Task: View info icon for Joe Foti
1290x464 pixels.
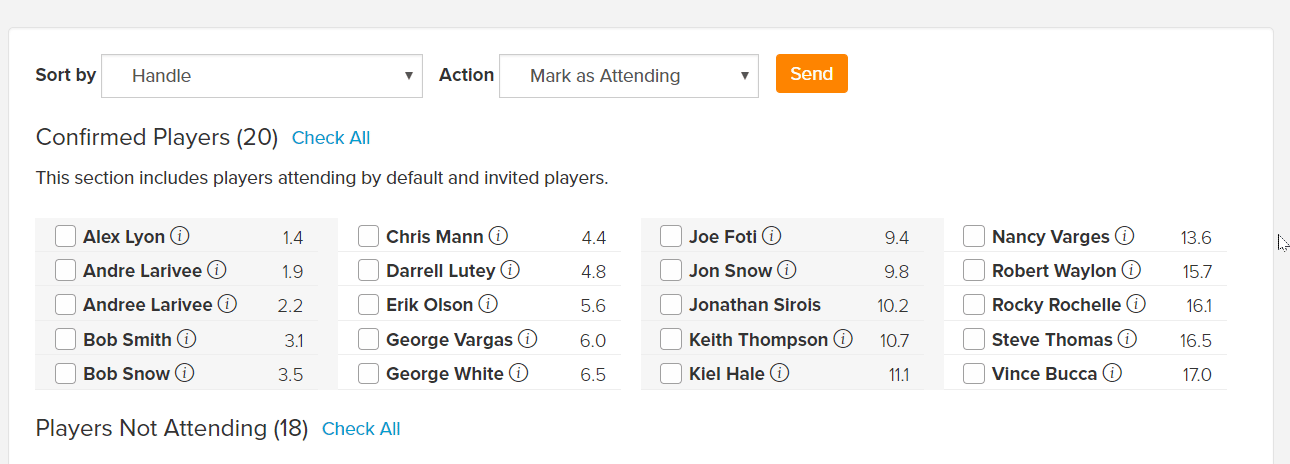Action: click(772, 236)
